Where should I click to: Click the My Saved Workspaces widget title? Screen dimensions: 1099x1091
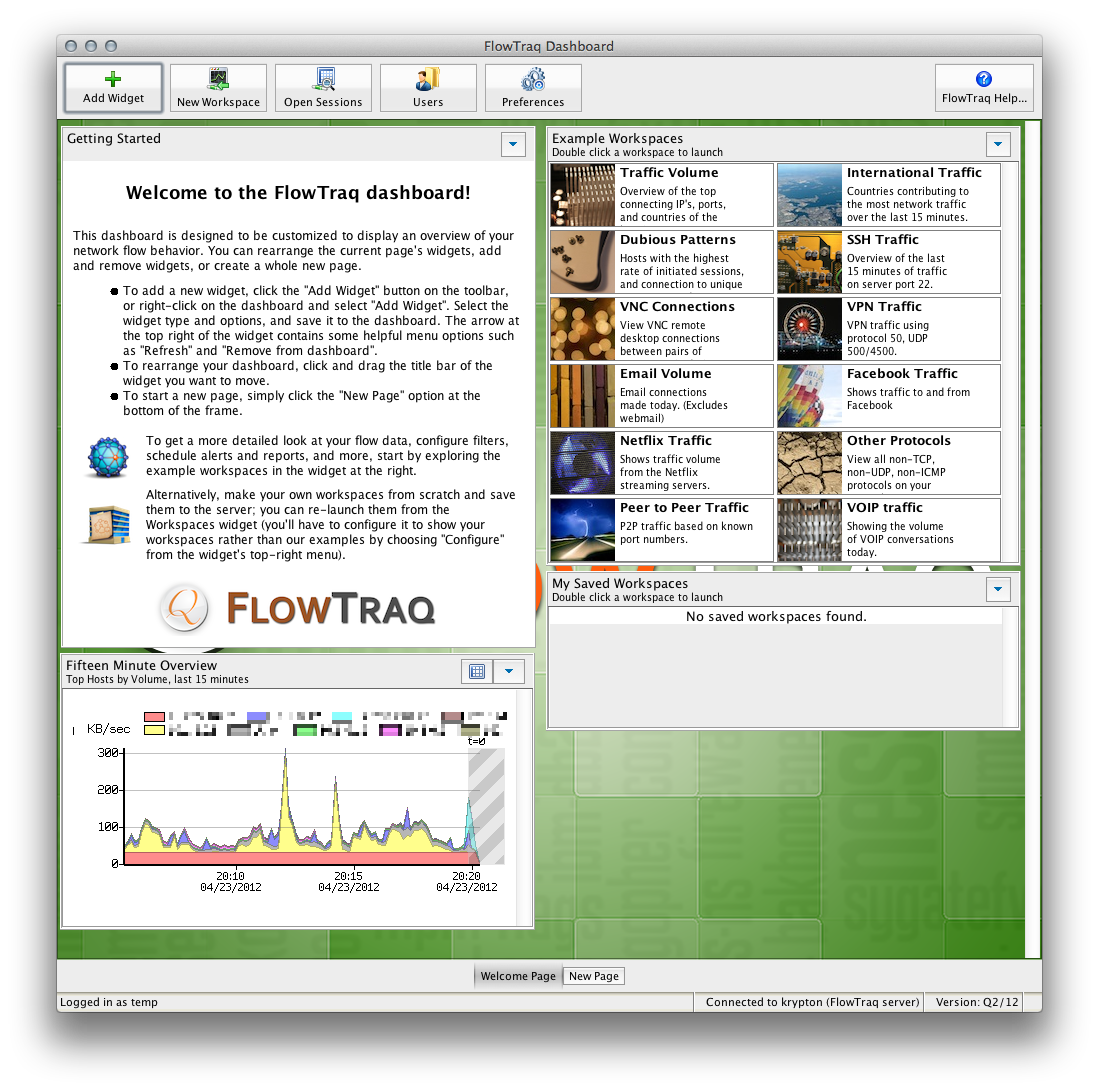620,584
